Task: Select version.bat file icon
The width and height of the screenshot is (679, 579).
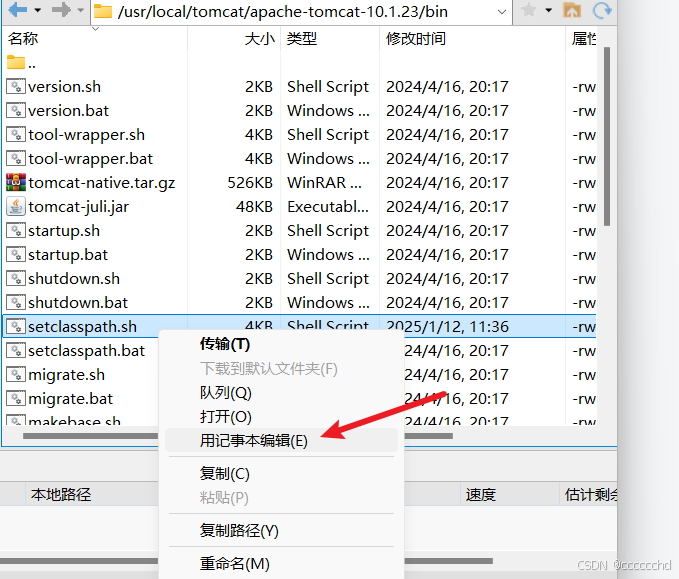Action: click(x=16, y=110)
